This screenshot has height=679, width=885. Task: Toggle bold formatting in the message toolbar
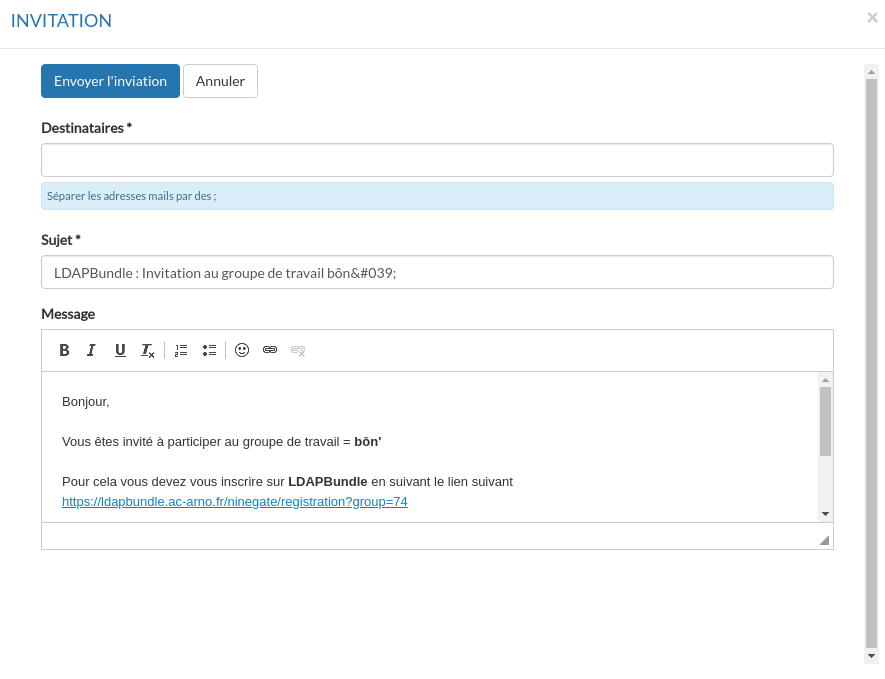64,350
